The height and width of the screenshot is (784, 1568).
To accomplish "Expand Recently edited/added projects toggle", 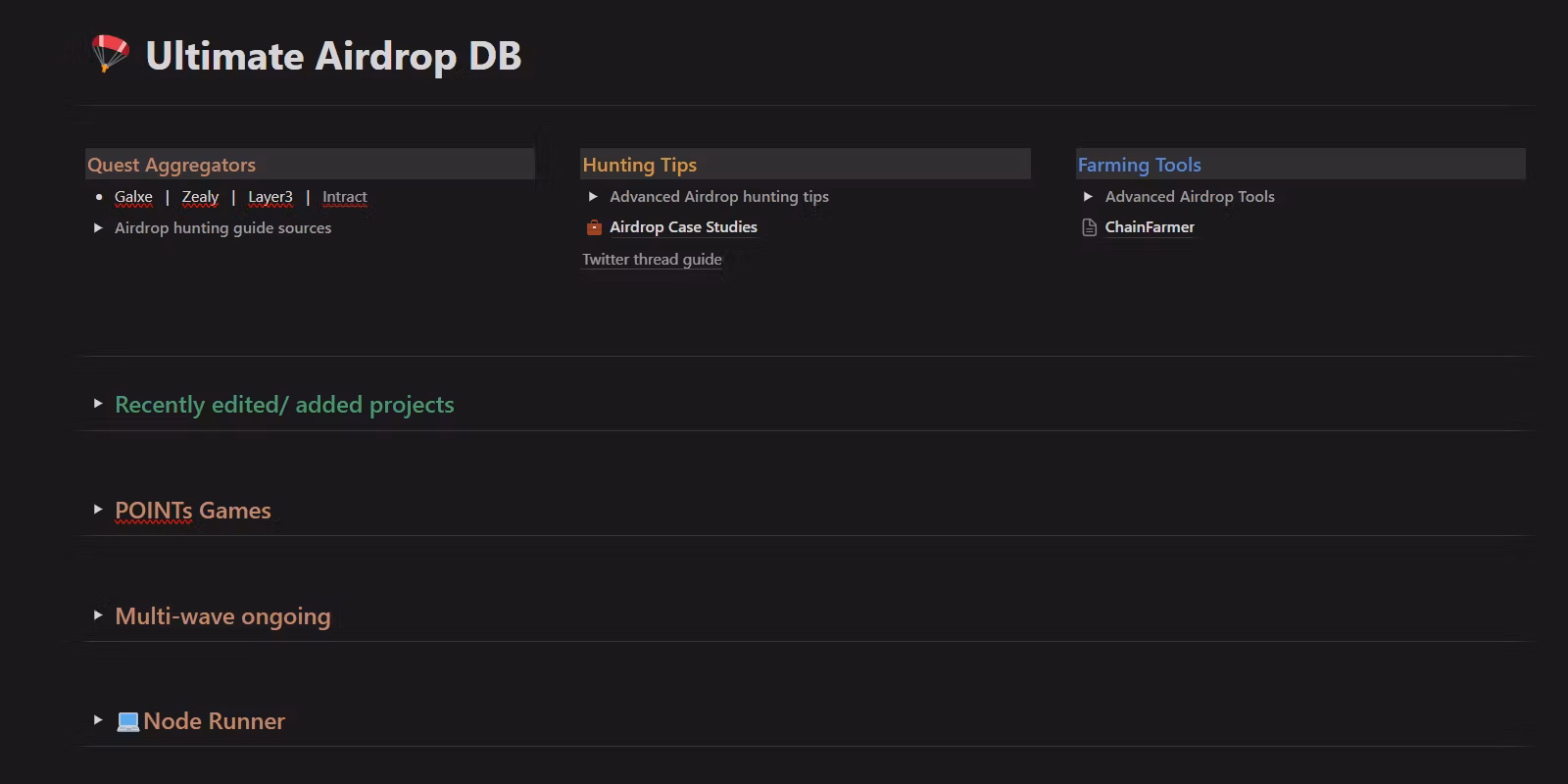I will pyautogui.click(x=98, y=404).
